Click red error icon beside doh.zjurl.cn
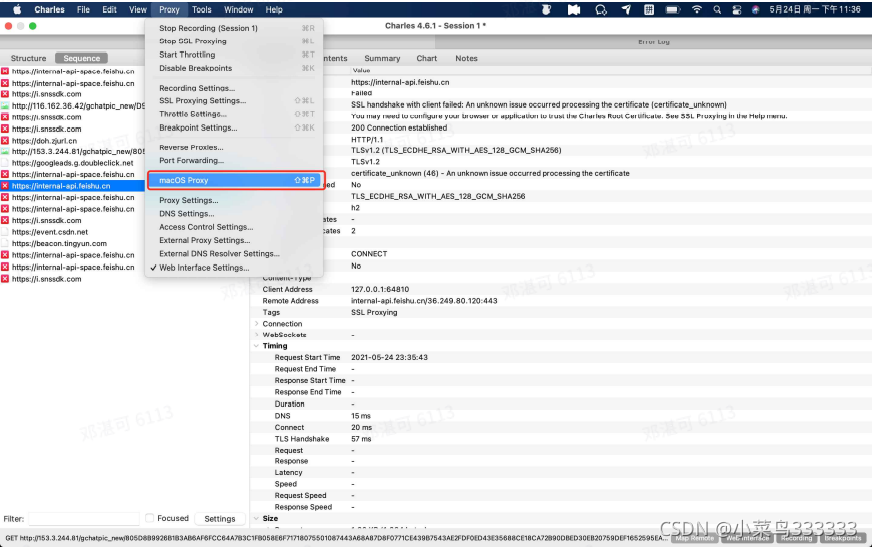 5,141
